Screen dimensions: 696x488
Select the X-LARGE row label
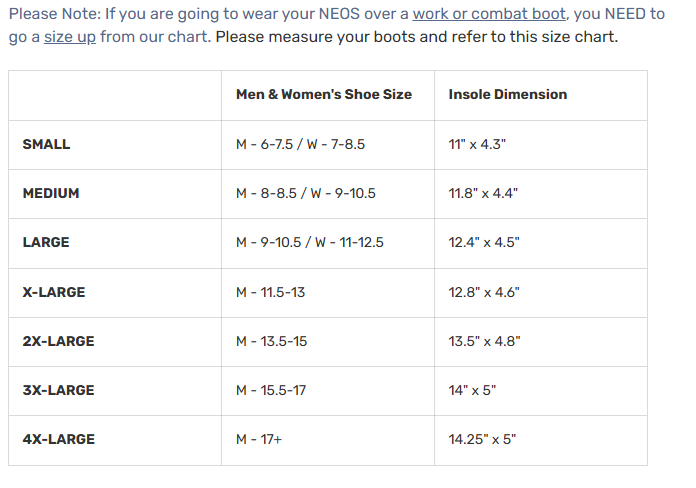point(54,292)
